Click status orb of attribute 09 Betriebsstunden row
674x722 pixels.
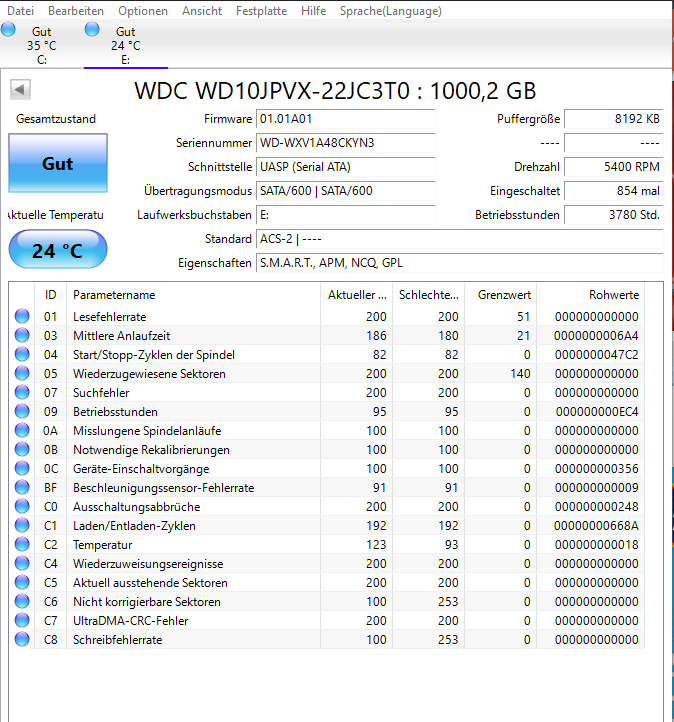tap(22, 411)
